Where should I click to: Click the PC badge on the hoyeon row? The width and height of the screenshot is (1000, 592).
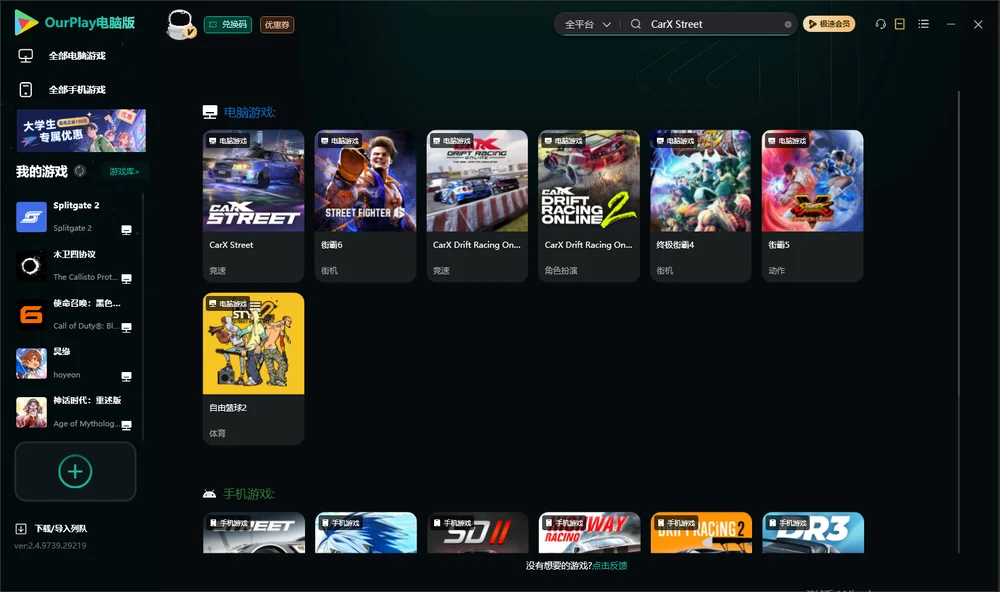click(126, 376)
